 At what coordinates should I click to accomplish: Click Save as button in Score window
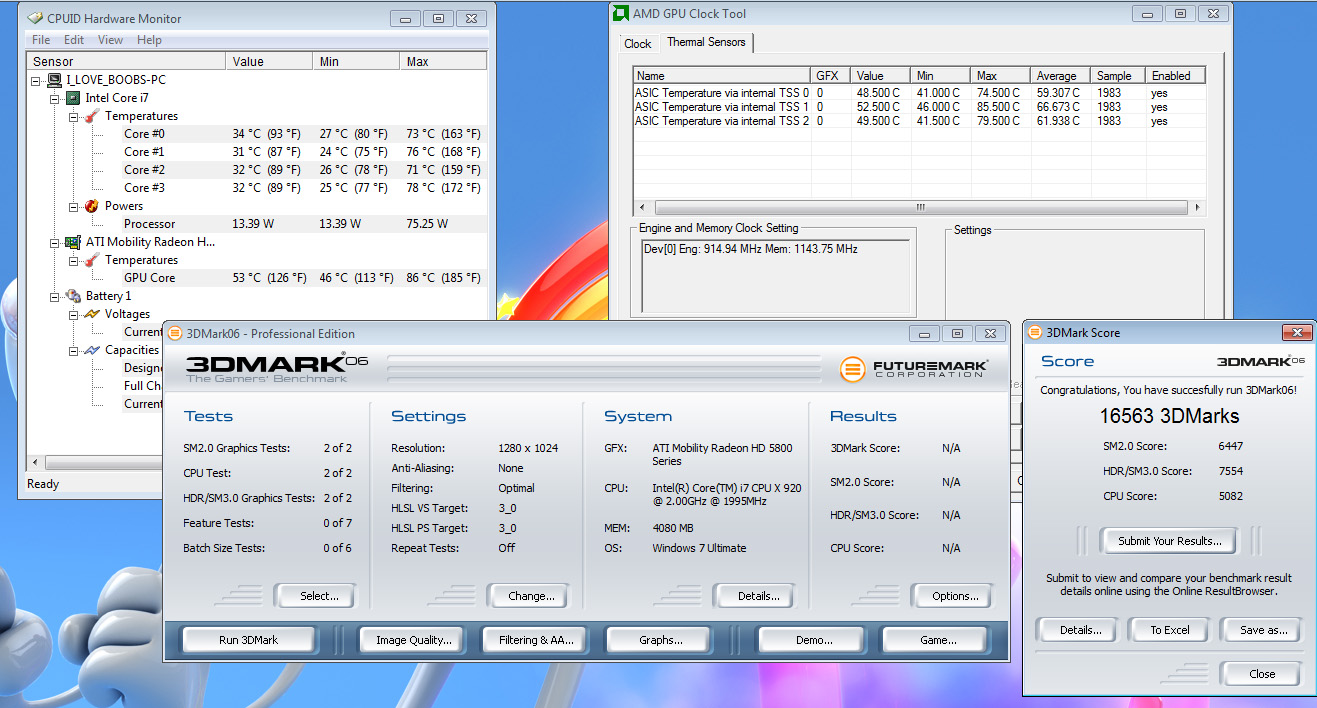click(1263, 630)
